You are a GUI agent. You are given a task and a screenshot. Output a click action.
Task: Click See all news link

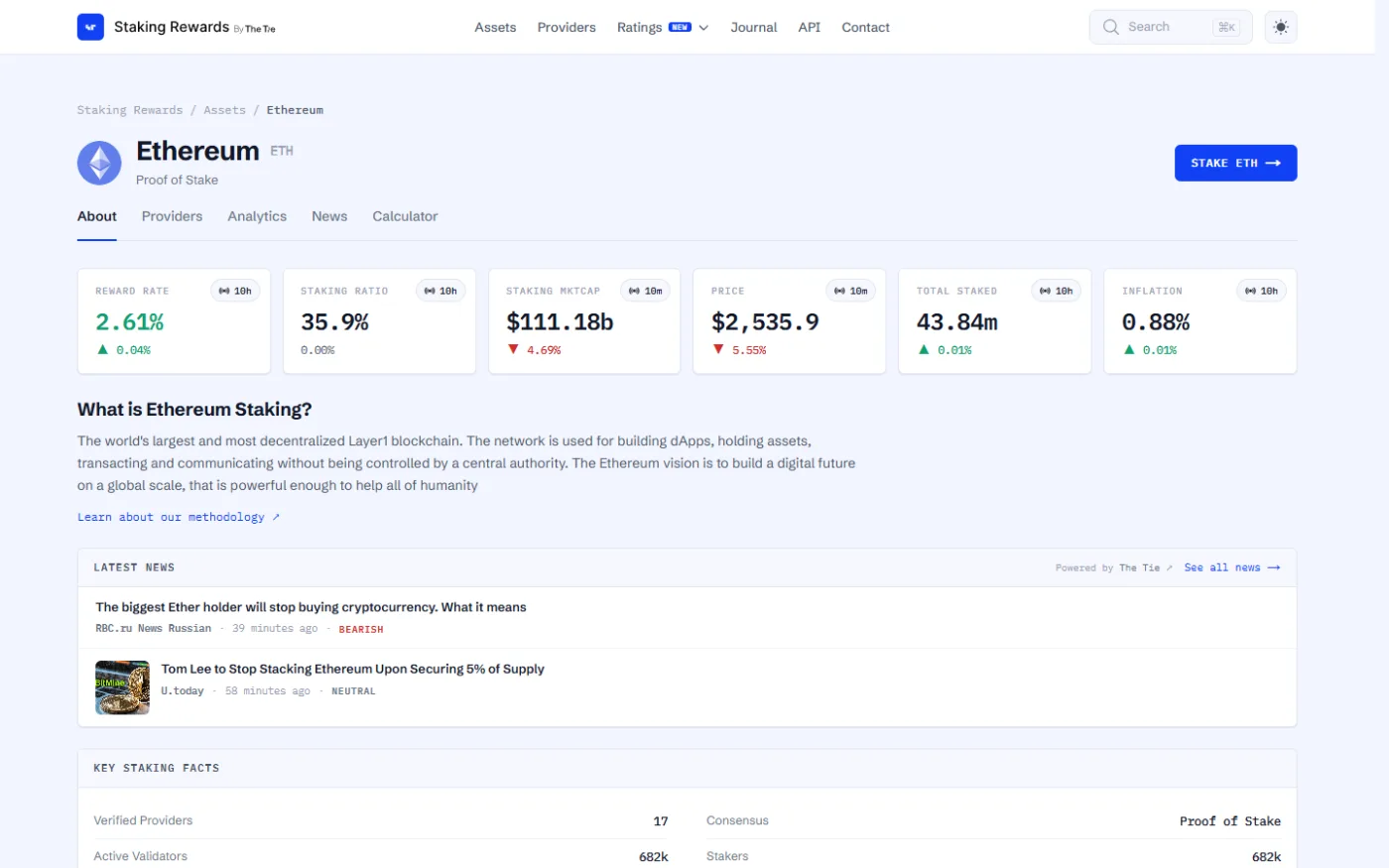pos(1232,567)
